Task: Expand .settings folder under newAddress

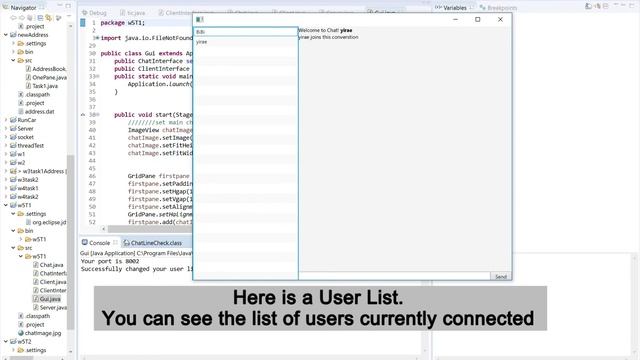Action: pyautogui.click(x=13, y=43)
